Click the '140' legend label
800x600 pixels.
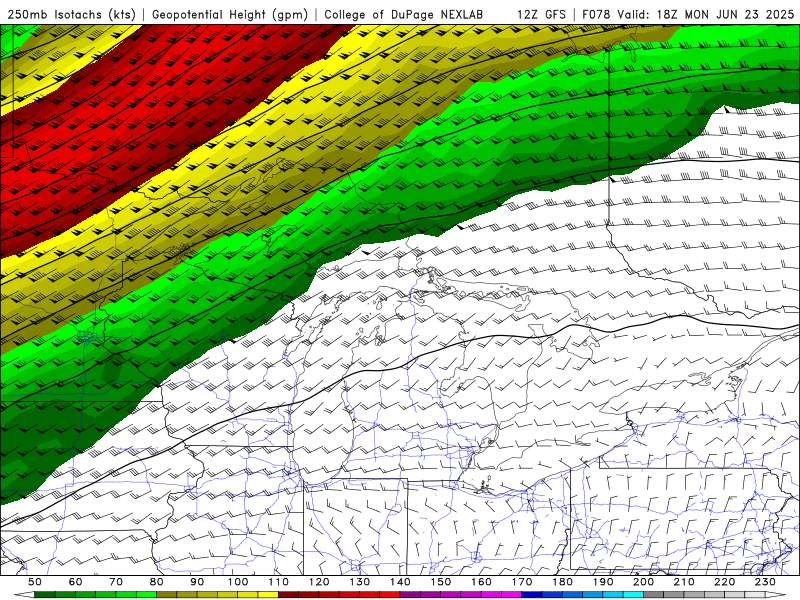tap(400, 582)
